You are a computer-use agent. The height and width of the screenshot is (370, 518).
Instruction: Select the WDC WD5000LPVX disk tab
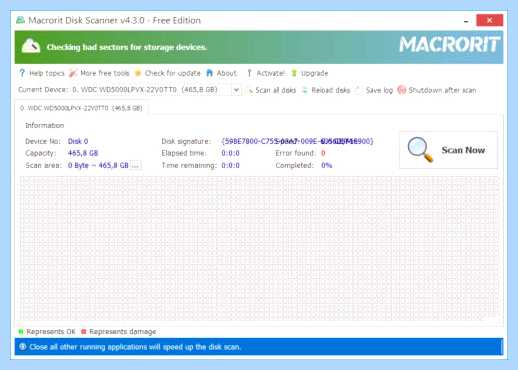81,108
